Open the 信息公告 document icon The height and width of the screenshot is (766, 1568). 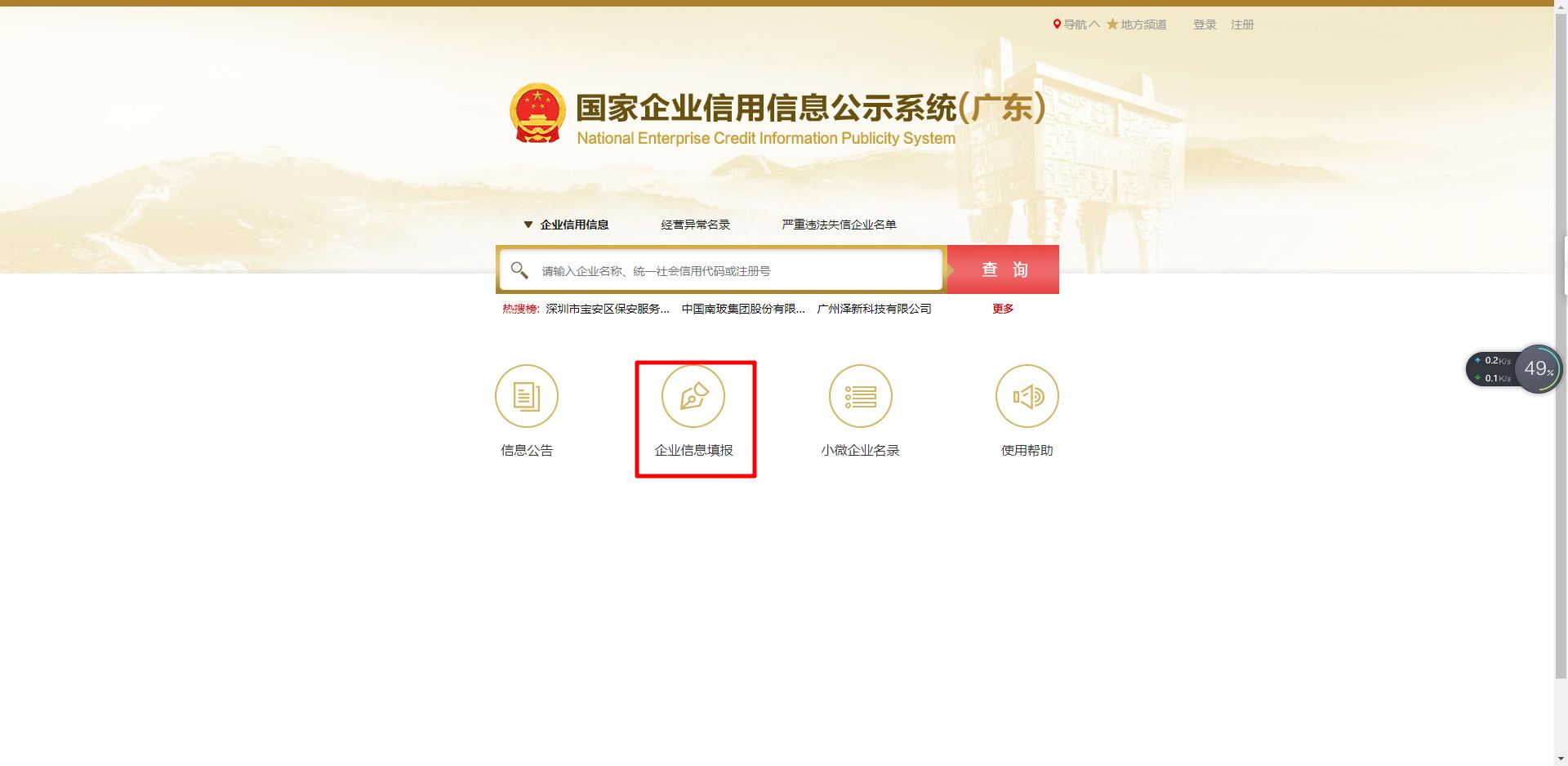point(527,395)
